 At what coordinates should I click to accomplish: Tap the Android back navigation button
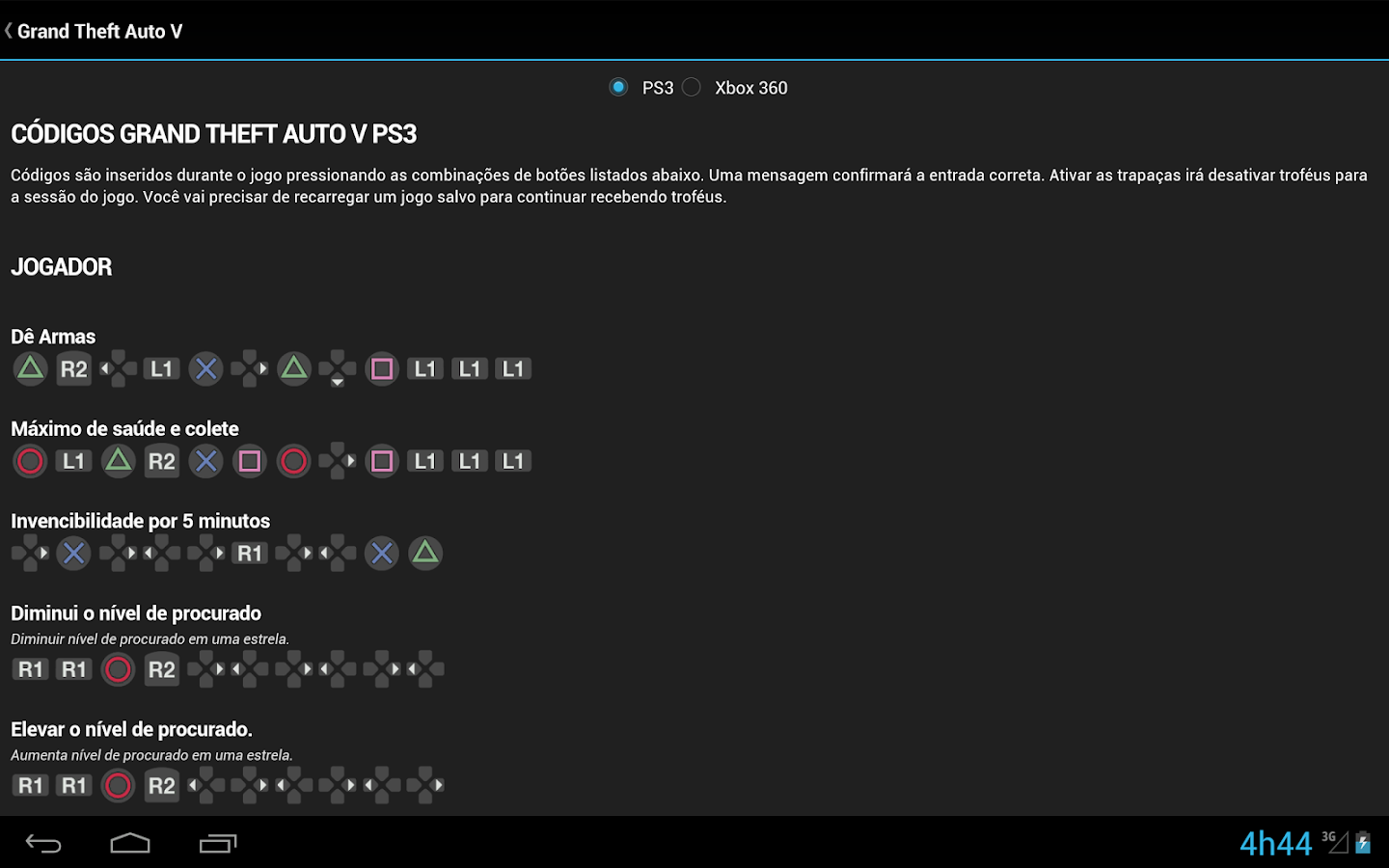[43, 844]
